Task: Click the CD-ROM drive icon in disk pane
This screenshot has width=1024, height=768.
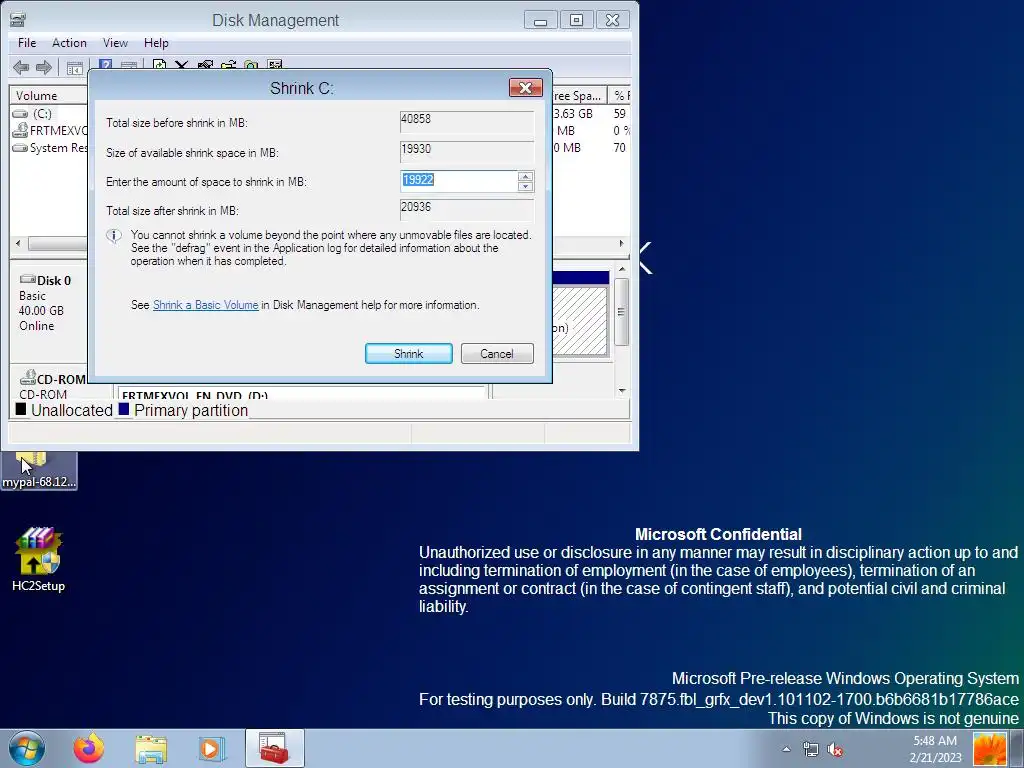Action: click(x=27, y=377)
